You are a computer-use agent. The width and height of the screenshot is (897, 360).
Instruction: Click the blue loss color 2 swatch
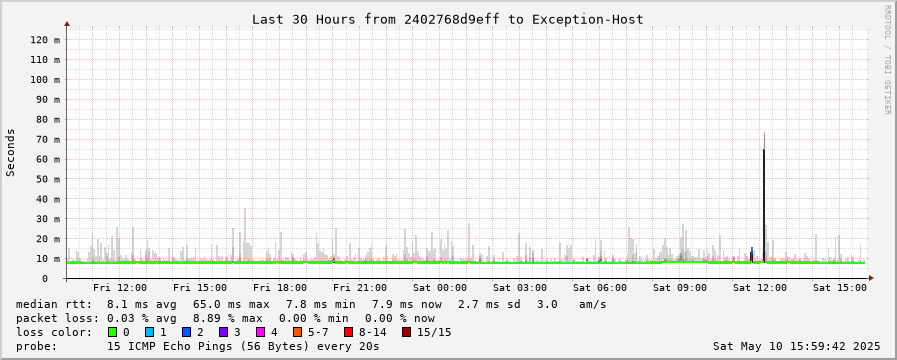186,332
